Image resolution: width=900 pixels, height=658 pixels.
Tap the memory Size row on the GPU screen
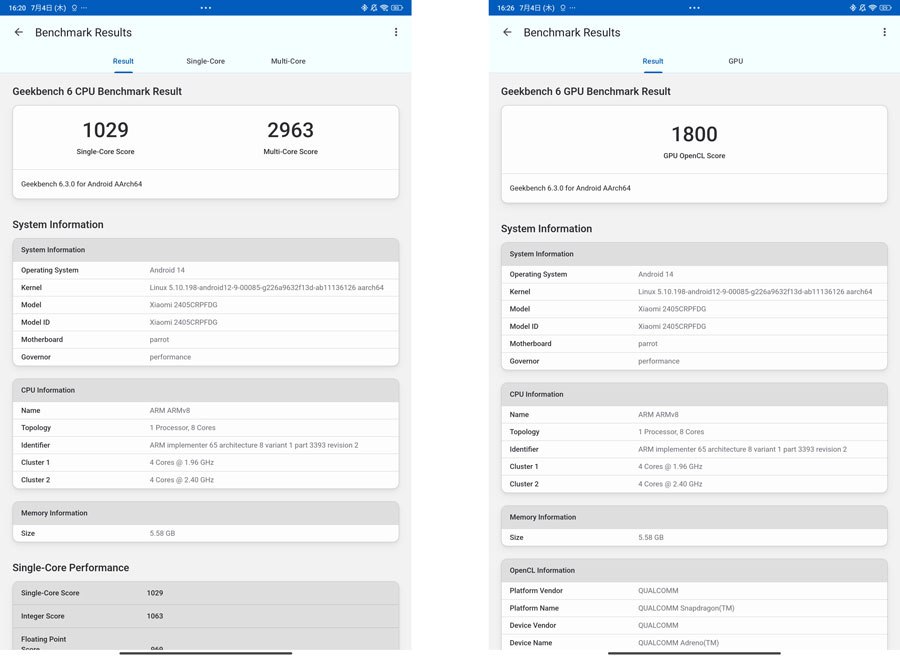(694, 537)
